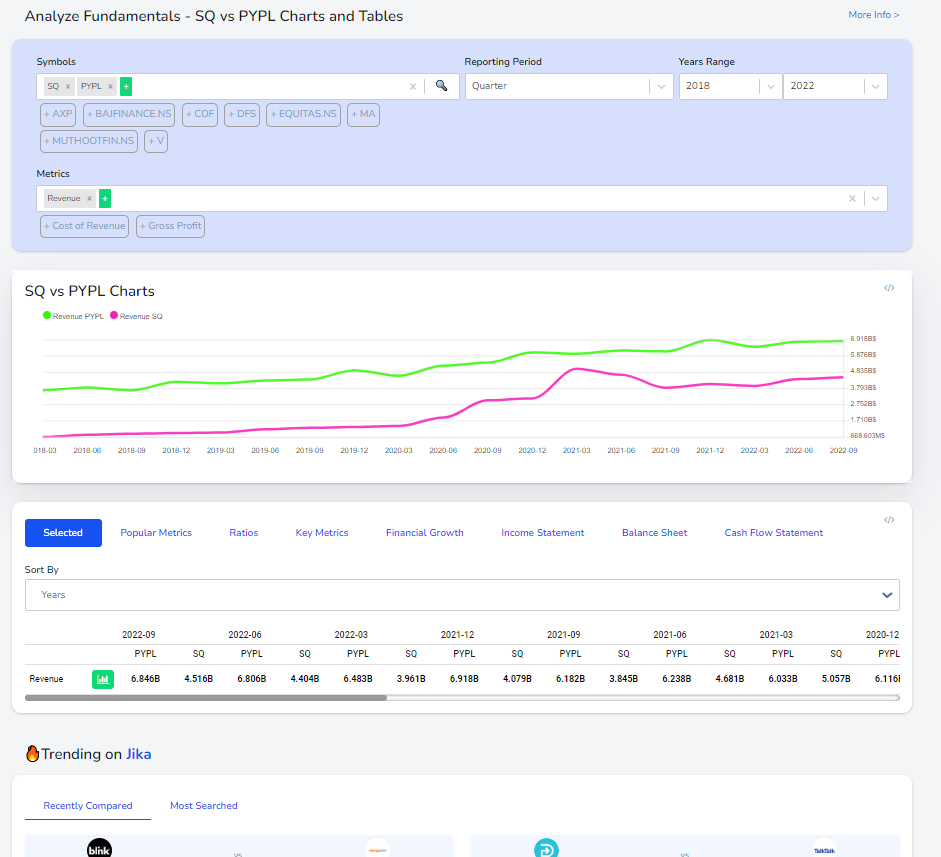941x857 pixels.
Task: Switch to the Balance Sheet tab
Action: [x=654, y=533]
